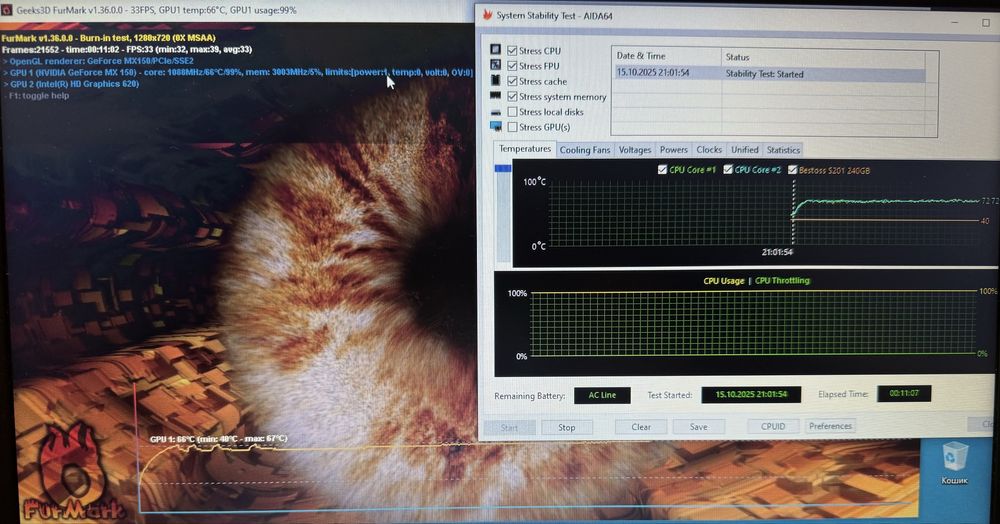Click the cache icon beside Stress cache
Image resolution: width=1000 pixels, height=524 pixels.
(496, 80)
